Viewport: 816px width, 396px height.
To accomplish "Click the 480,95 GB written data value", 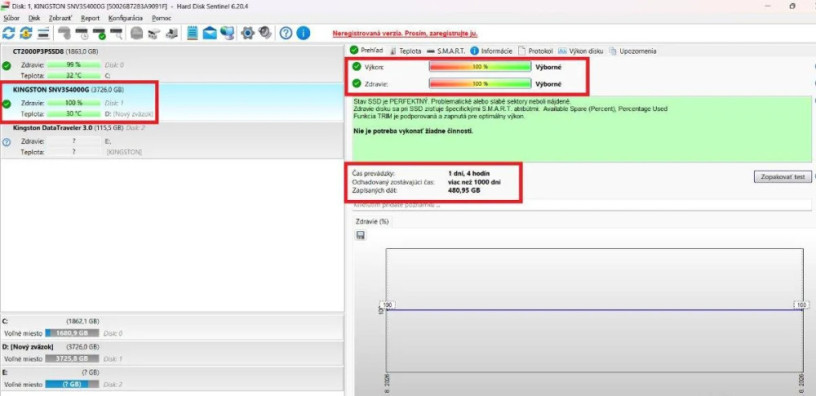I will [x=464, y=191].
